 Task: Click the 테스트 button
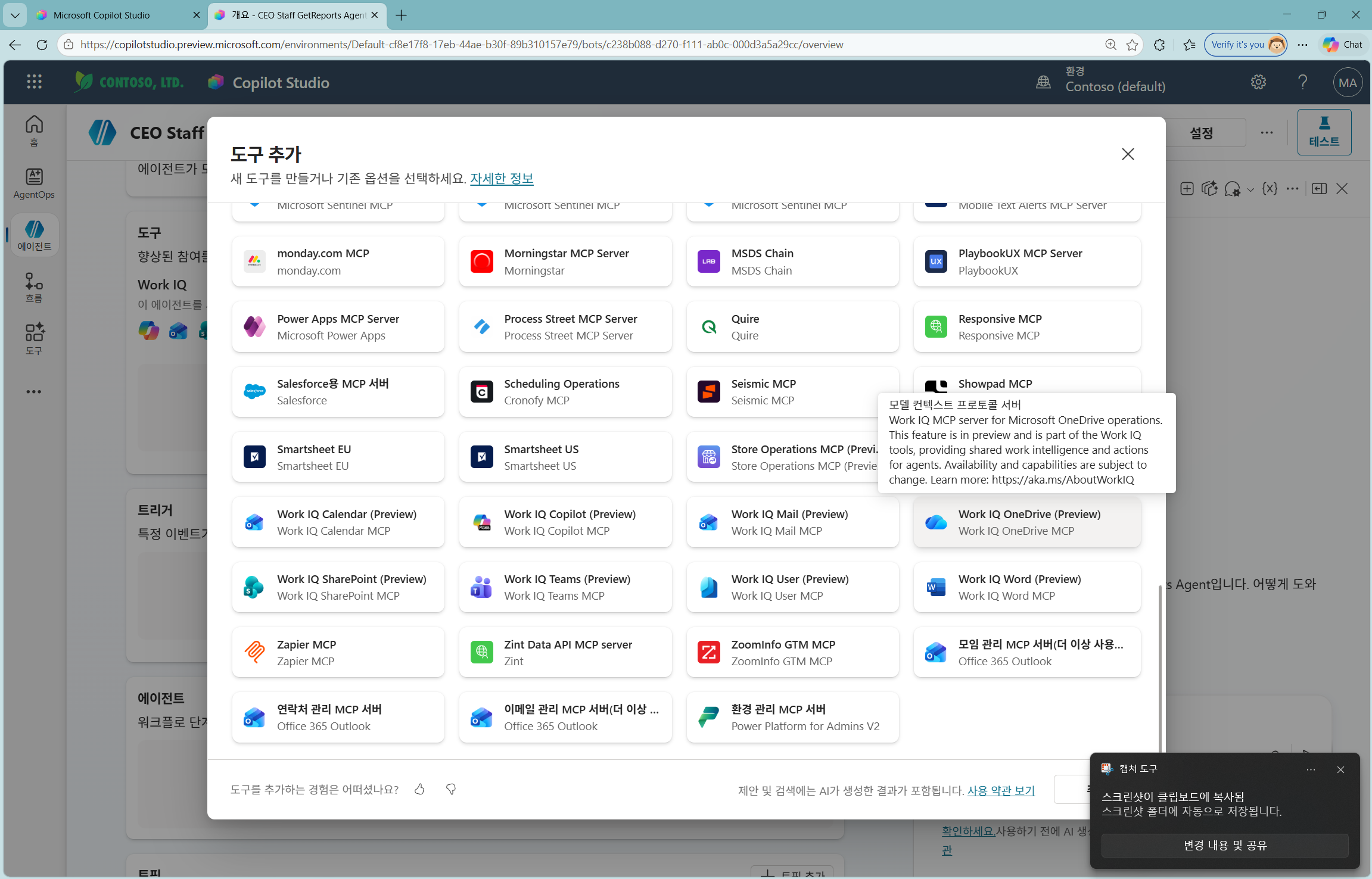click(x=1324, y=132)
